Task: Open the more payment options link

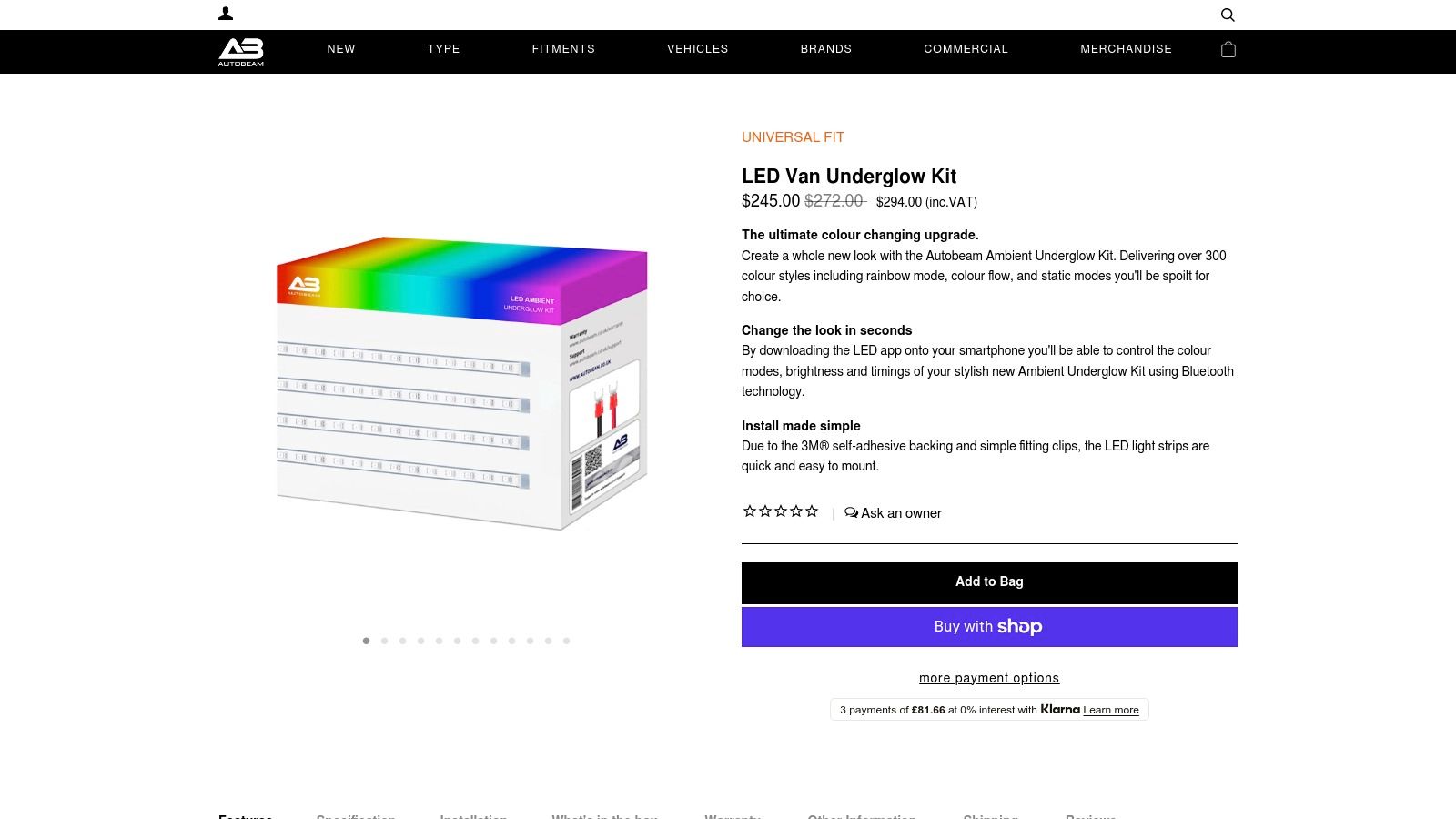Action: pos(989,677)
